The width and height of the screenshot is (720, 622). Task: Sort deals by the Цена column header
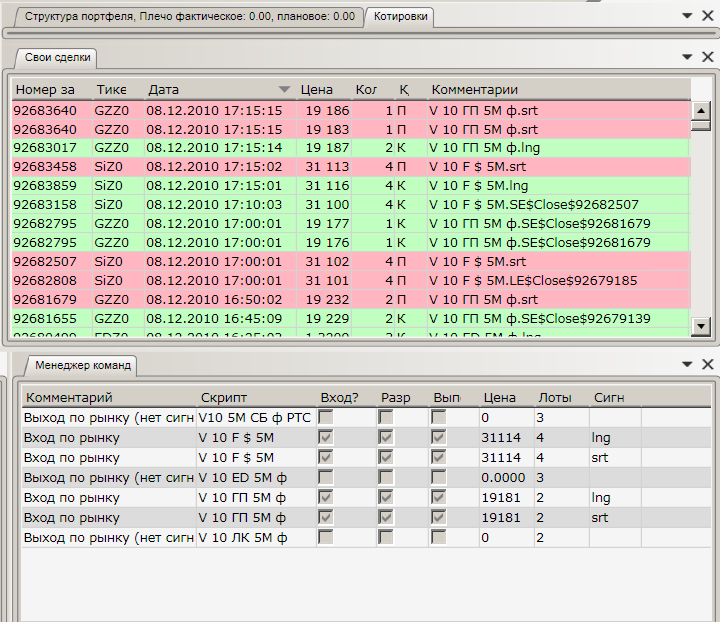point(317,90)
